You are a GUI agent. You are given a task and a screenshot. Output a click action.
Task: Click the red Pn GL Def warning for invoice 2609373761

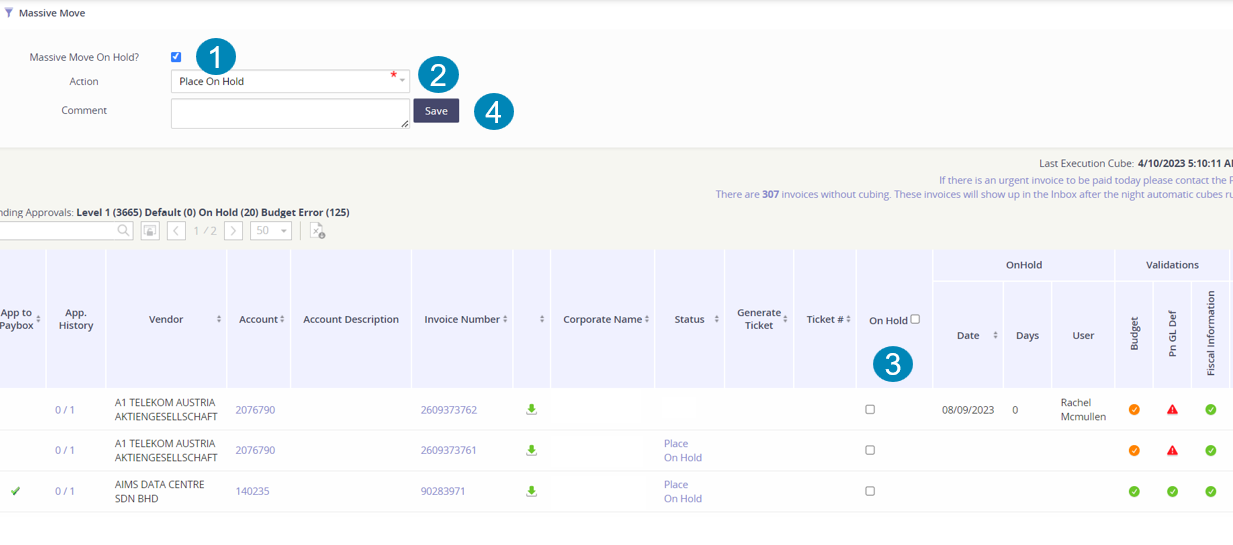1172,450
